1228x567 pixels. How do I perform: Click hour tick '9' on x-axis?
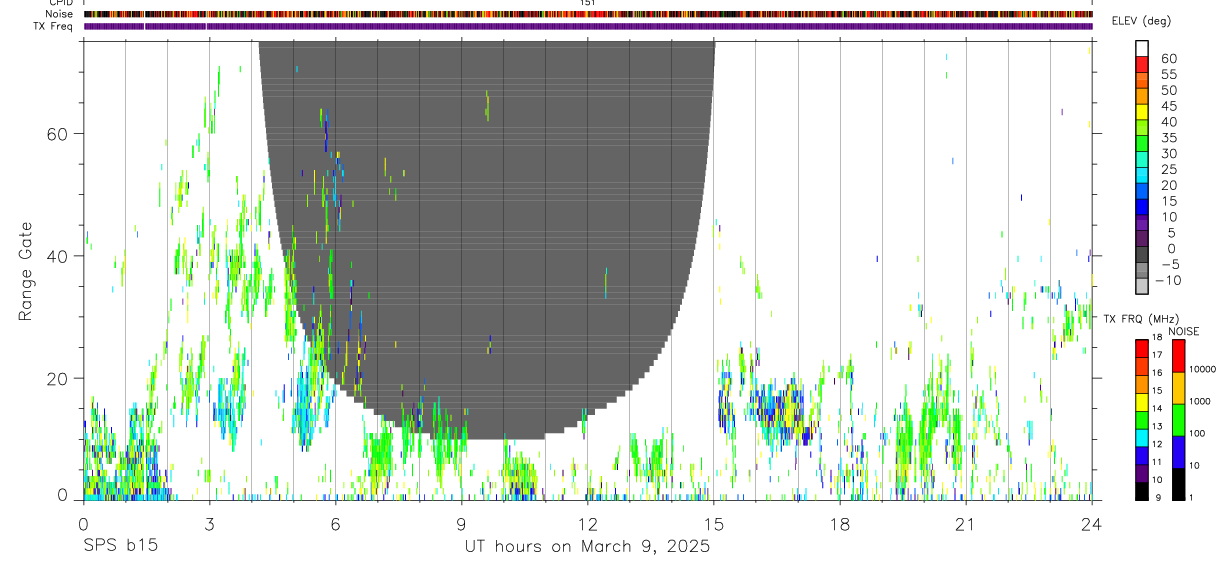click(461, 524)
